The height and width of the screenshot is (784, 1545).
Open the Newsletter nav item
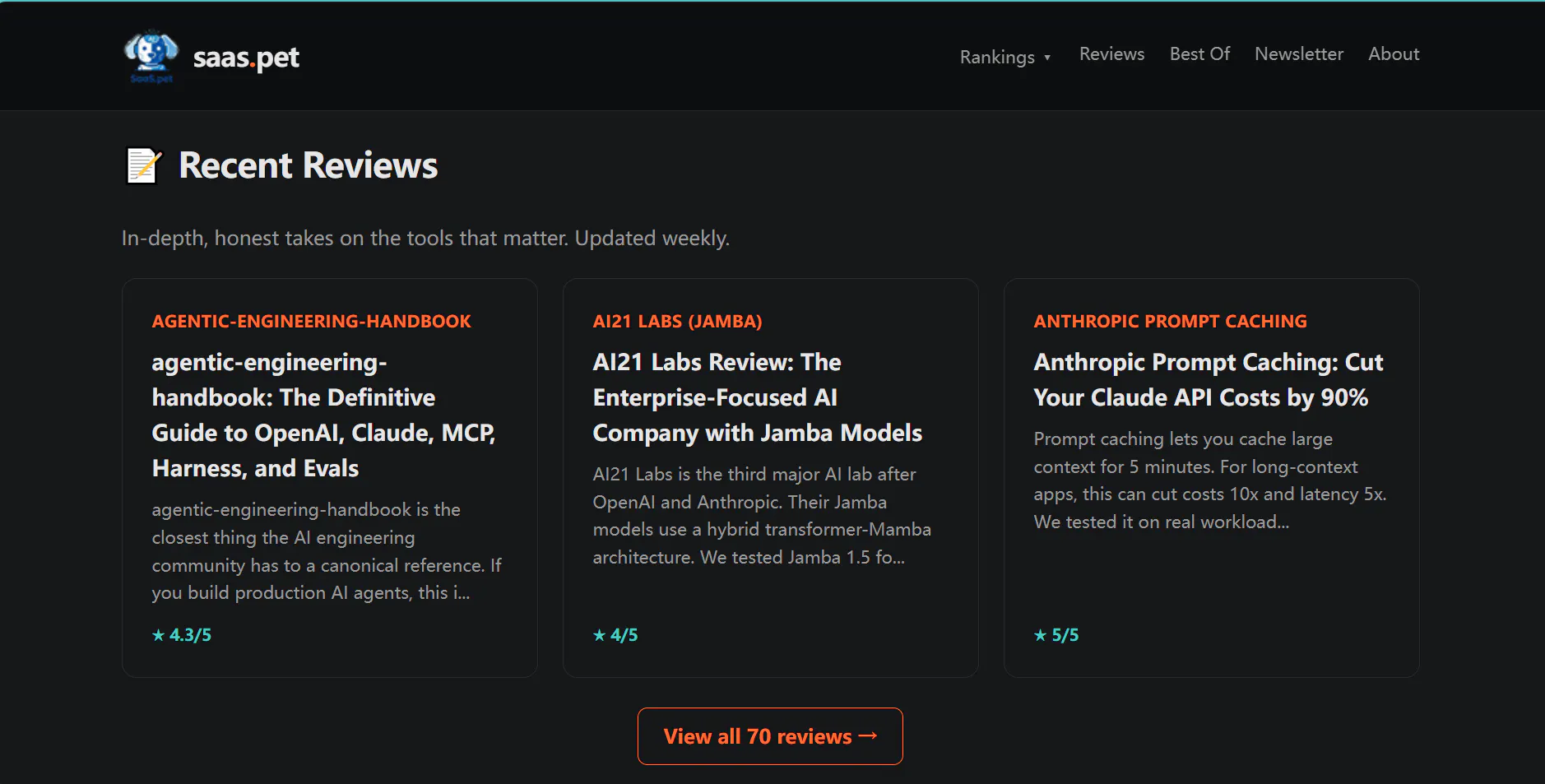click(x=1299, y=54)
